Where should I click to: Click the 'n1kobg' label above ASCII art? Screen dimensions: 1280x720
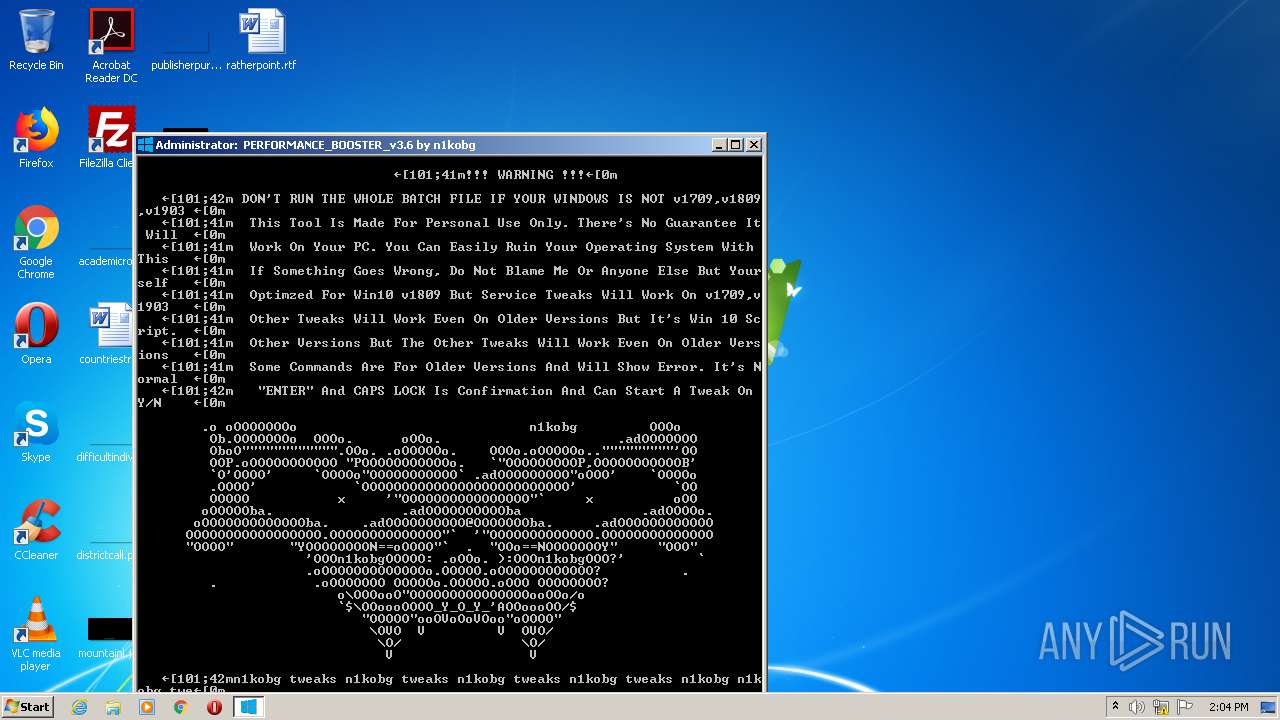(553, 427)
